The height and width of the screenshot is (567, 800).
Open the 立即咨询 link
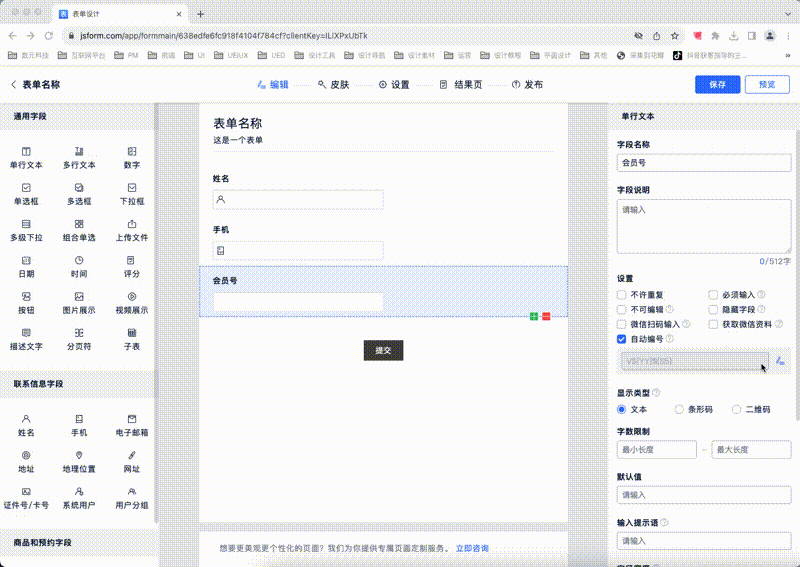(x=472, y=548)
